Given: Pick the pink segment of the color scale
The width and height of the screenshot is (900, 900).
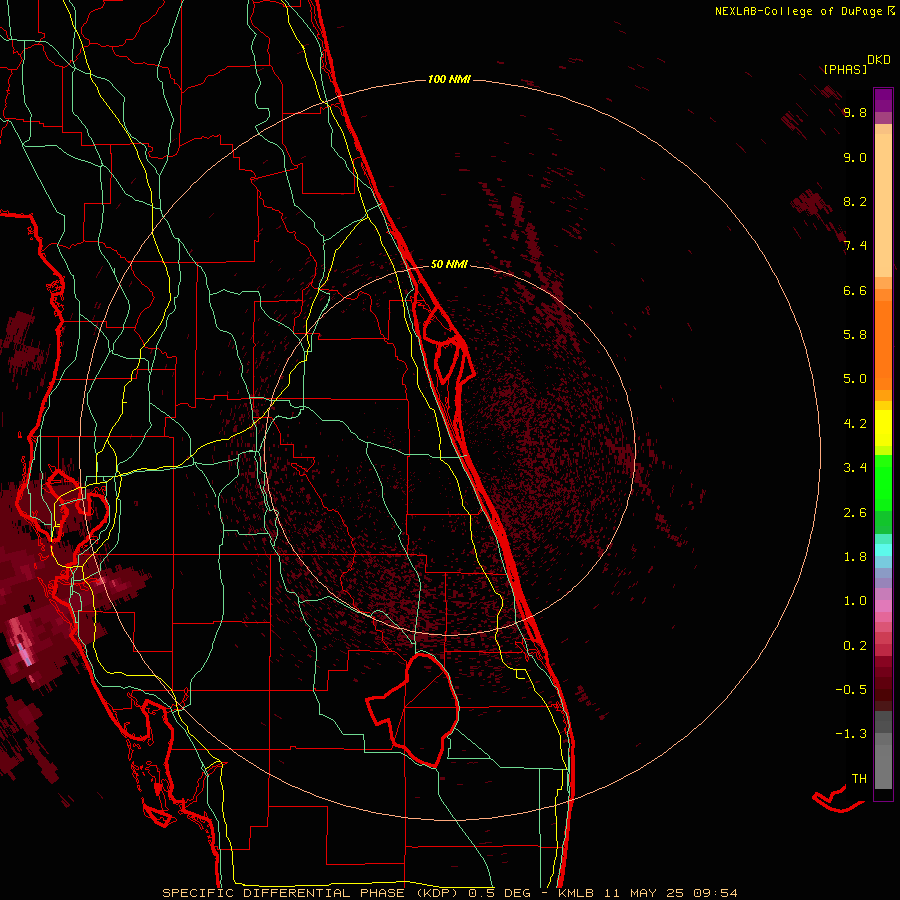Looking at the screenshot, I should [x=883, y=606].
